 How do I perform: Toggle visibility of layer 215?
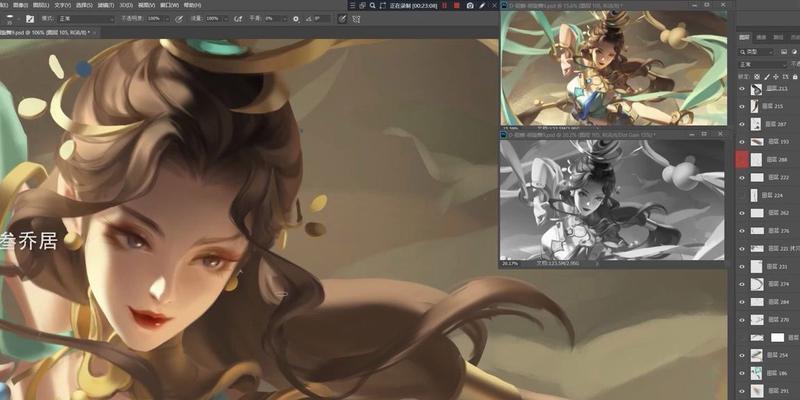[742, 106]
